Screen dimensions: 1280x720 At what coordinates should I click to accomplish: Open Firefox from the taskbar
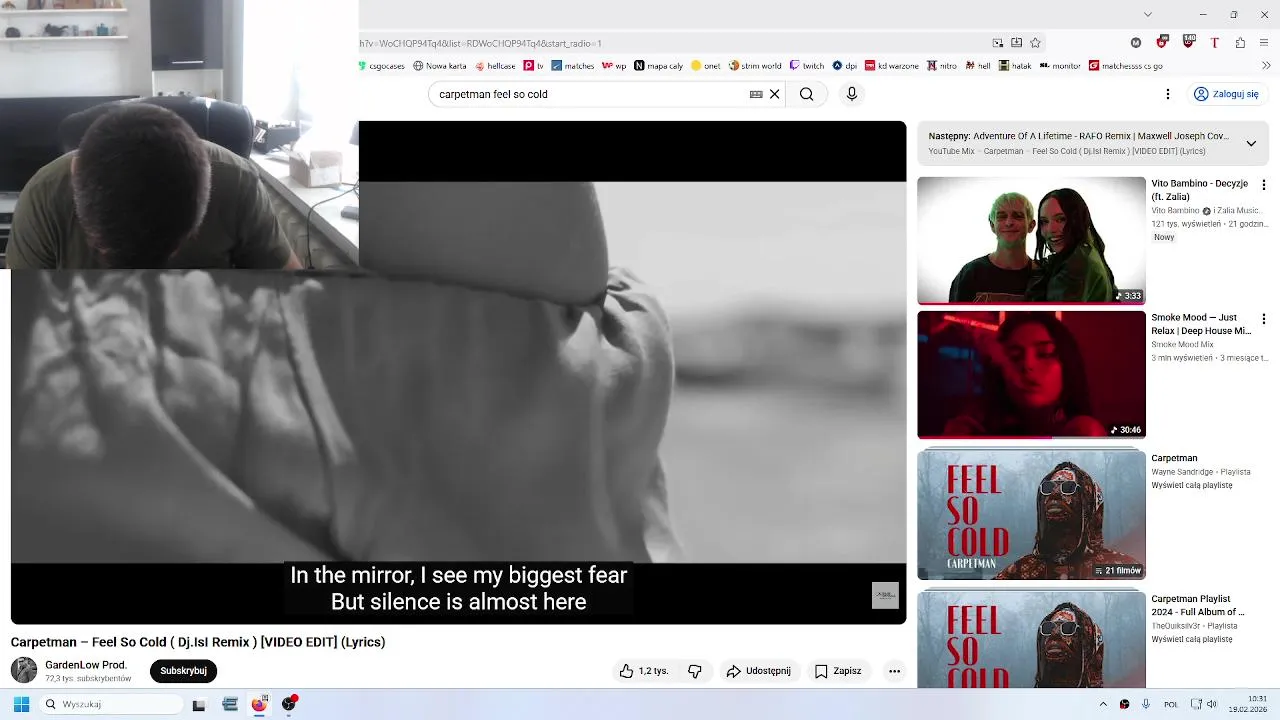259,704
